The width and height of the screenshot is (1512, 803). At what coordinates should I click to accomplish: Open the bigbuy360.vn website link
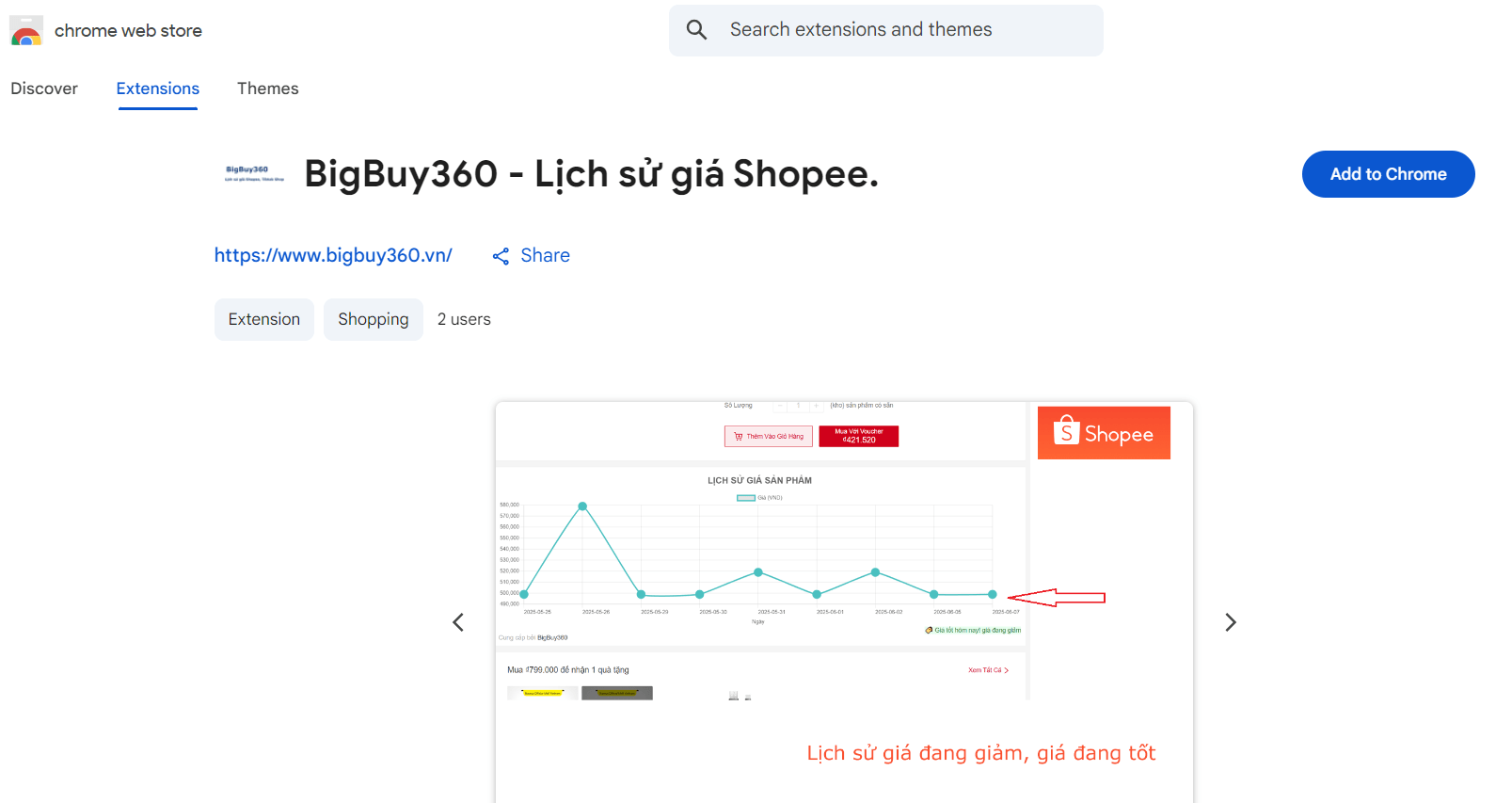[333, 255]
